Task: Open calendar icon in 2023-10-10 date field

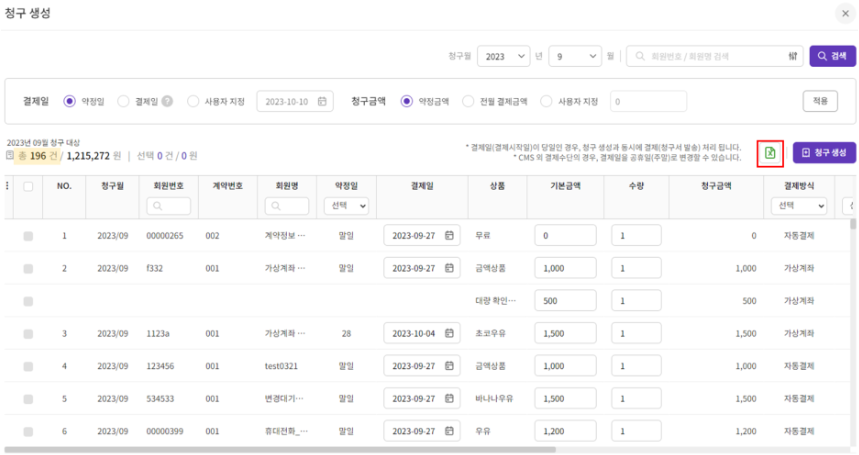Action: coord(322,101)
